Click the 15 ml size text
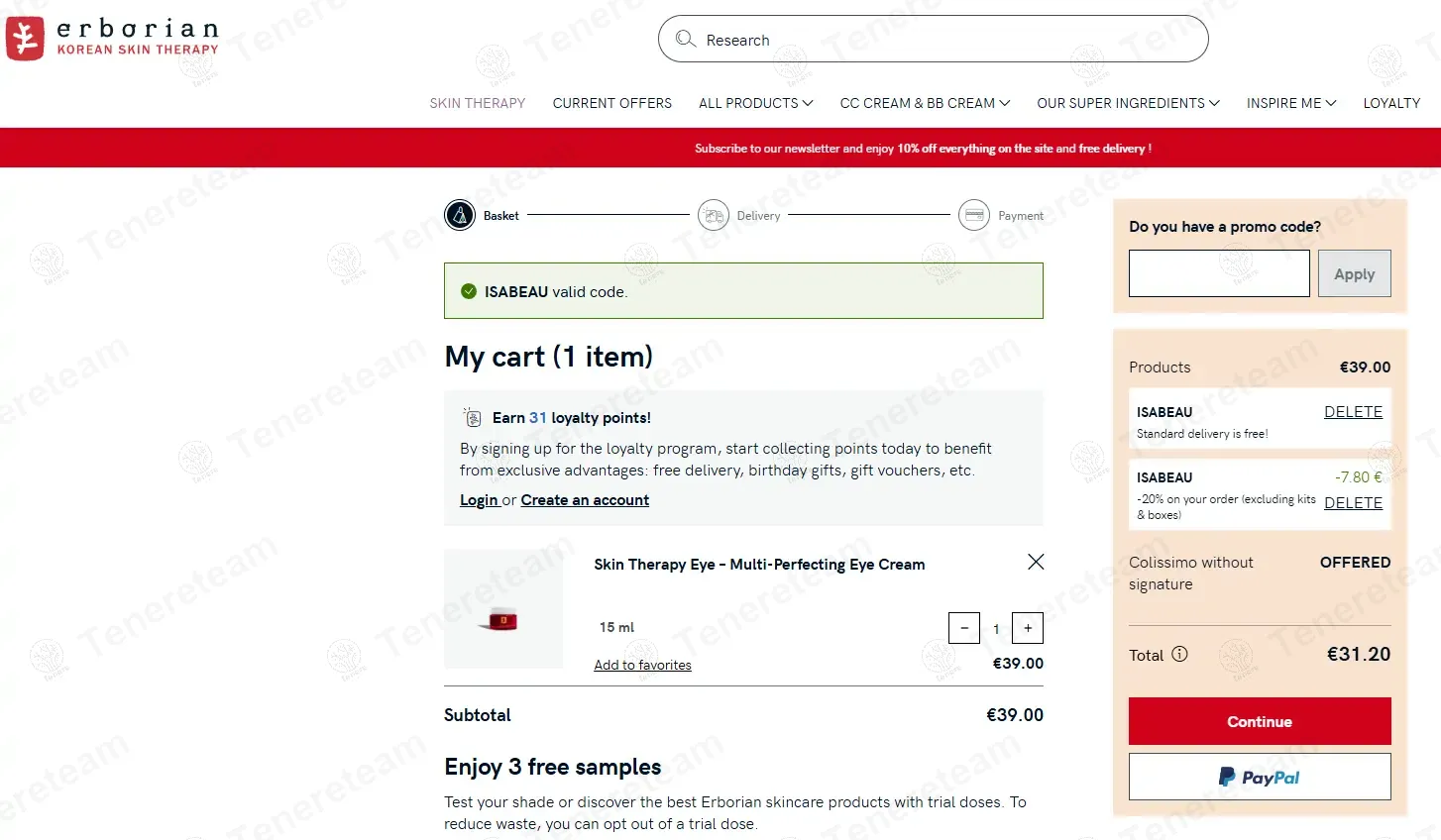 pyautogui.click(x=616, y=627)
